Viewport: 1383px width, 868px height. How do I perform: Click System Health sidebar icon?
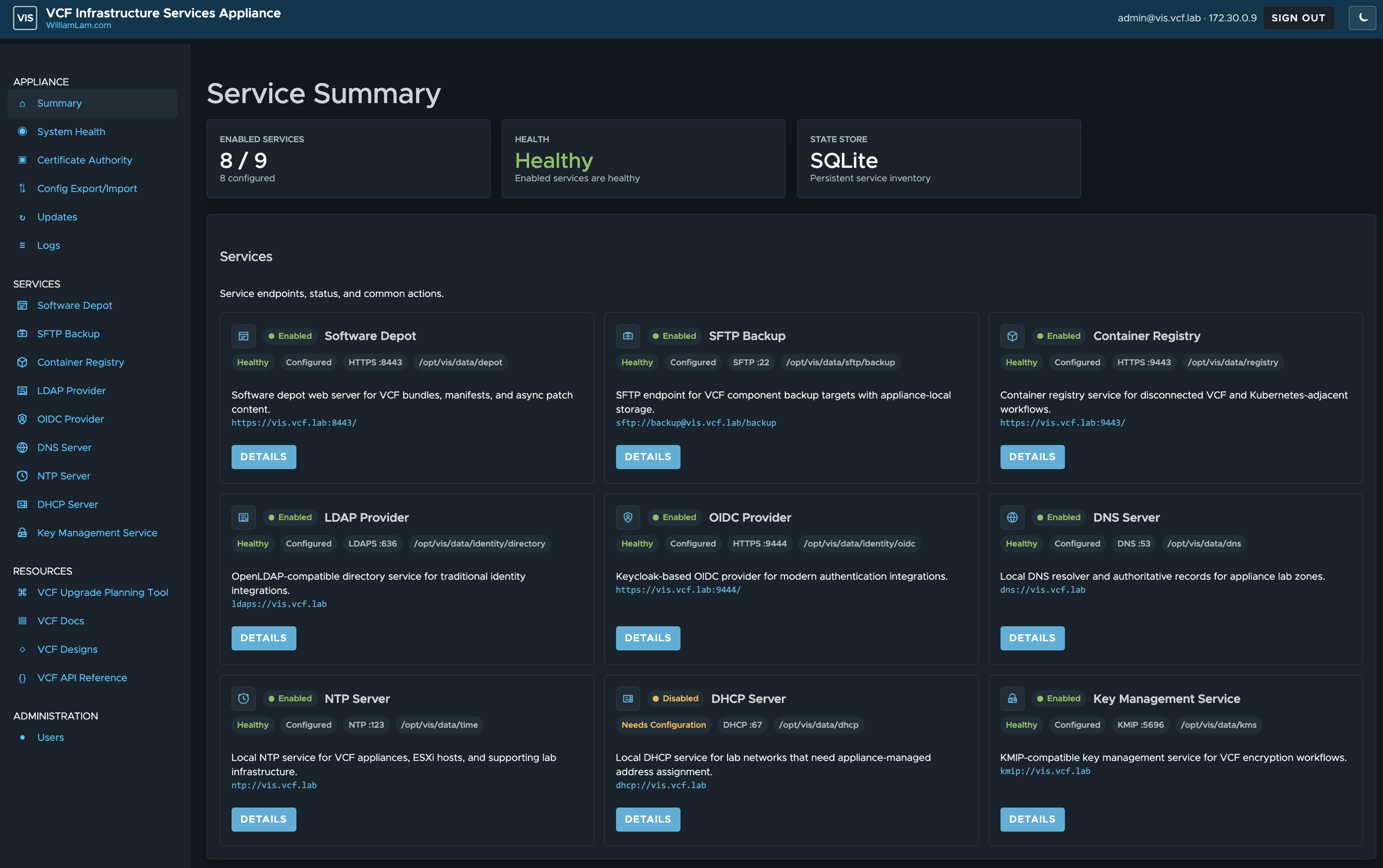click(22, 131)
